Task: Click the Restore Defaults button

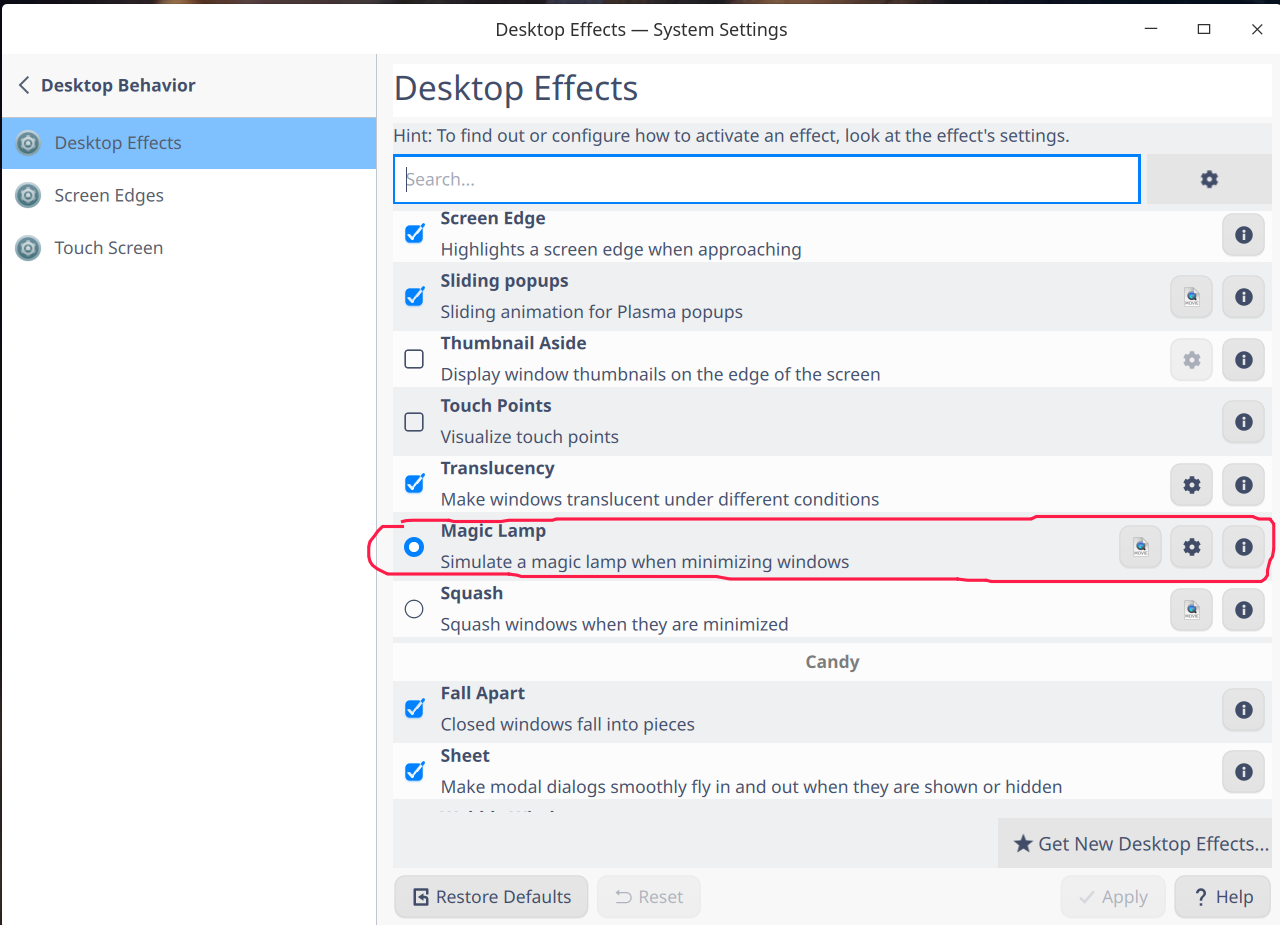Action: pyautogui.click(x=492, y=897)
